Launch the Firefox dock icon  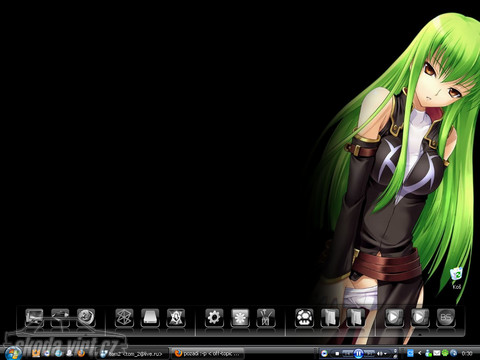[x=86, y=317]
